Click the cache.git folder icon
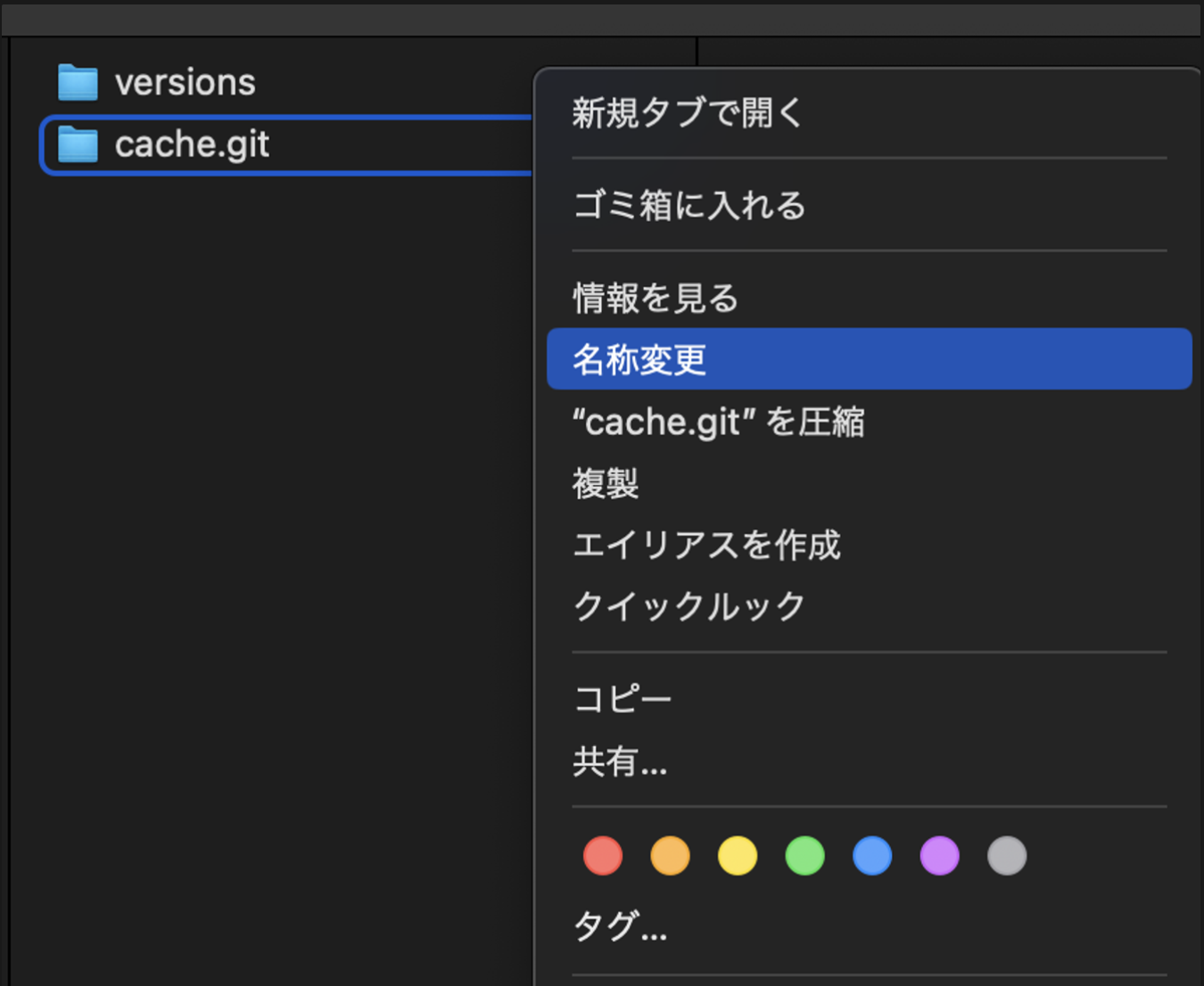Image resolution: width=1204 pixels, height=986 pixels. (78, 144)
